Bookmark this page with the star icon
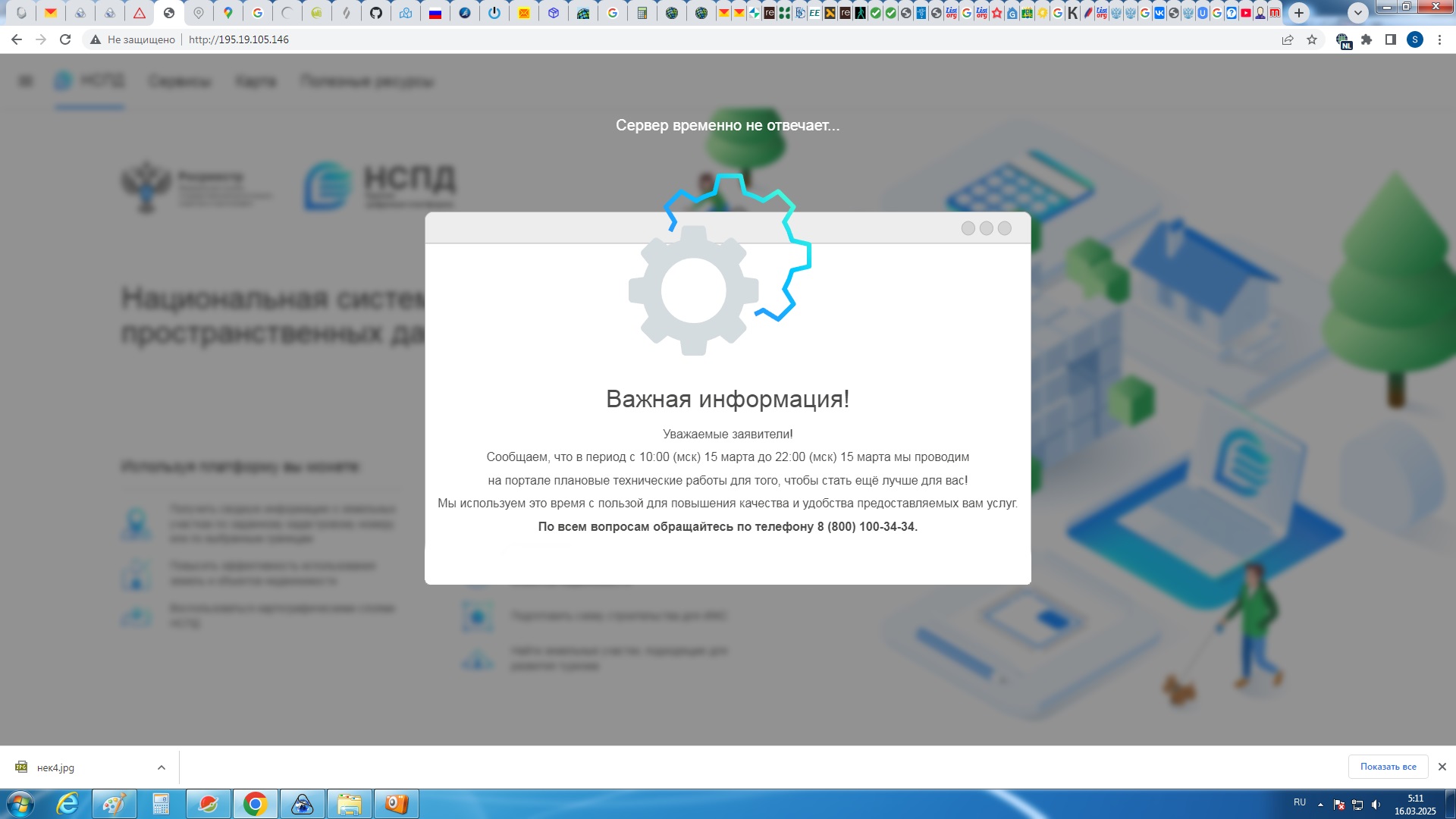The width and height of the screenshot is (1456, 819). (1312, 39)
